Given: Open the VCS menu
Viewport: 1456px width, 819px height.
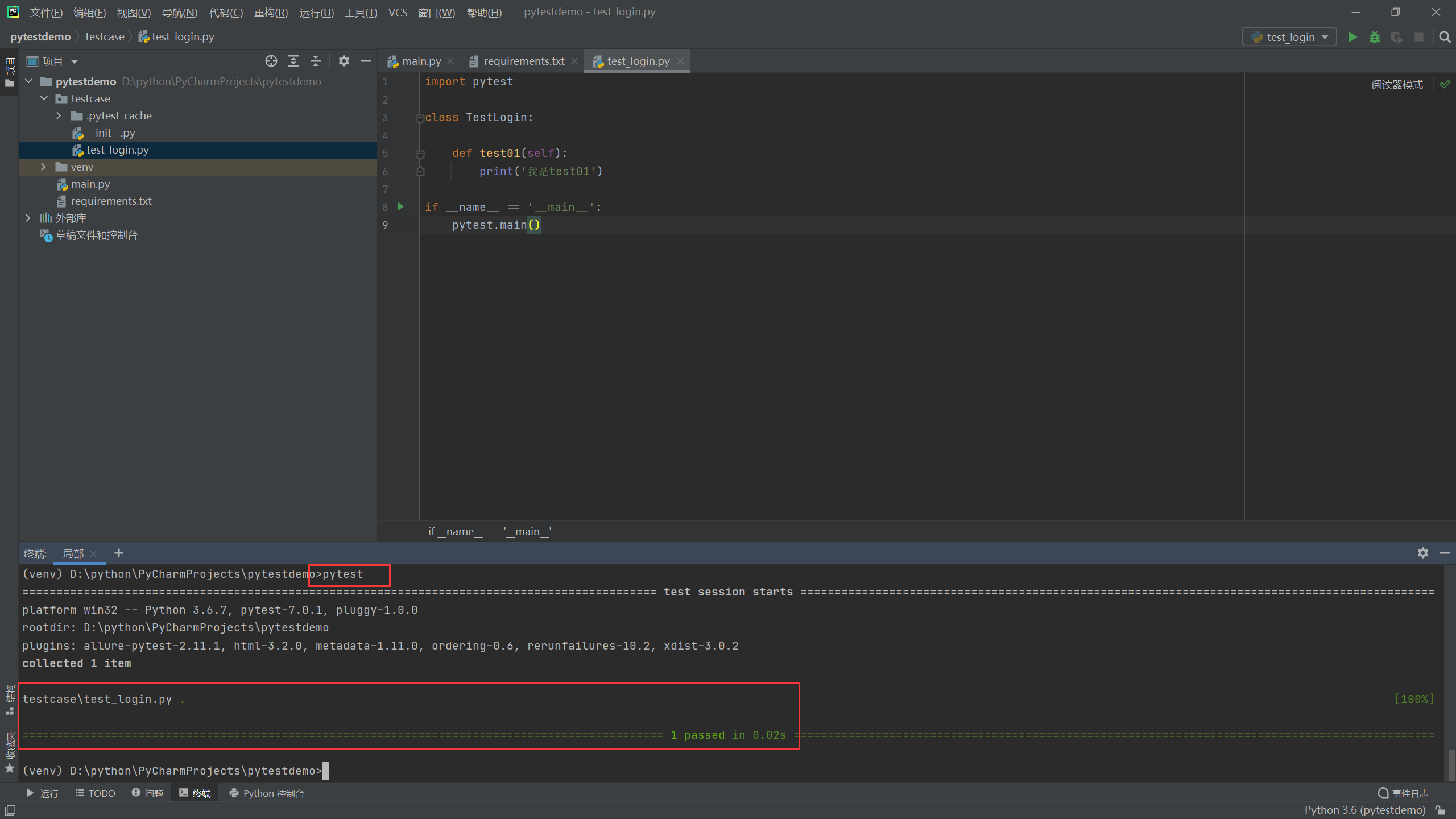Looking at the screenshot, I should click(398, 12).
